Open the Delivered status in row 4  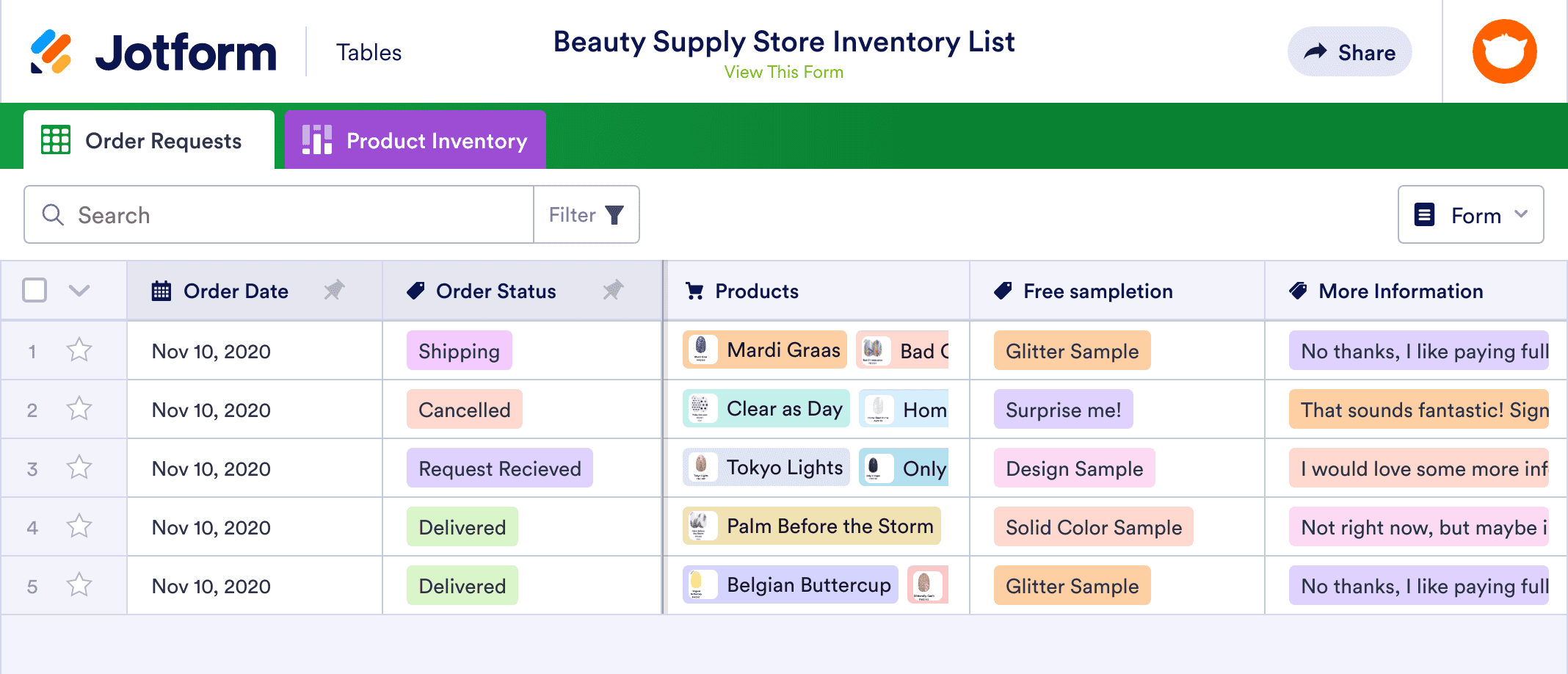[462, 526]
